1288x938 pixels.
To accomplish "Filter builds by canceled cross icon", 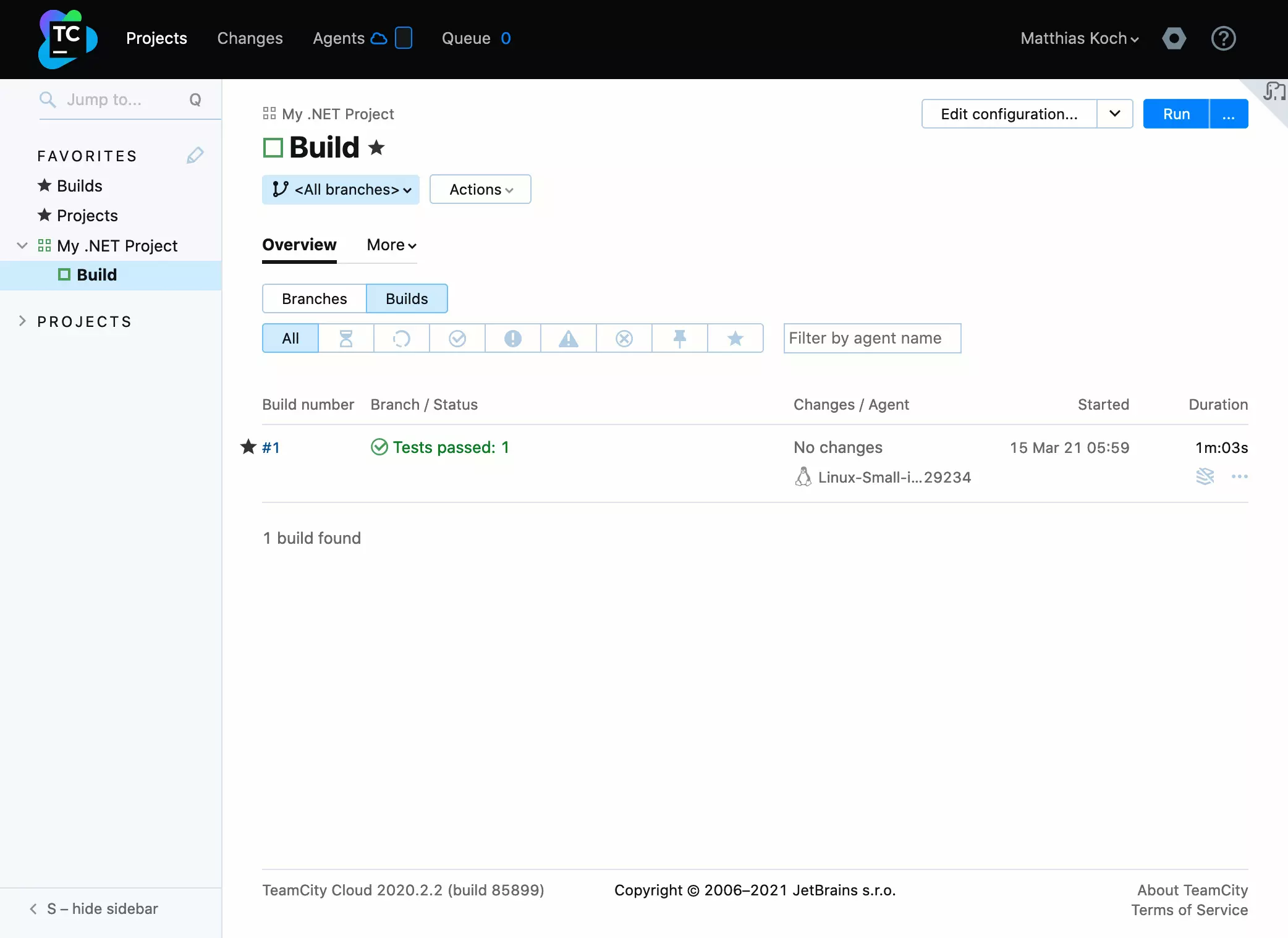I will [624, 338].
